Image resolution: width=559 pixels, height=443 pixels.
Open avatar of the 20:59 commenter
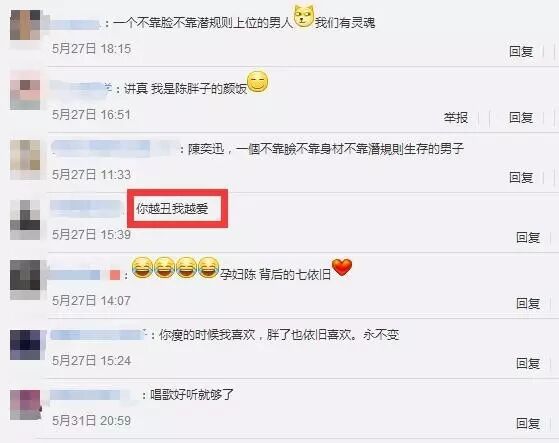[x=25, y=405]
